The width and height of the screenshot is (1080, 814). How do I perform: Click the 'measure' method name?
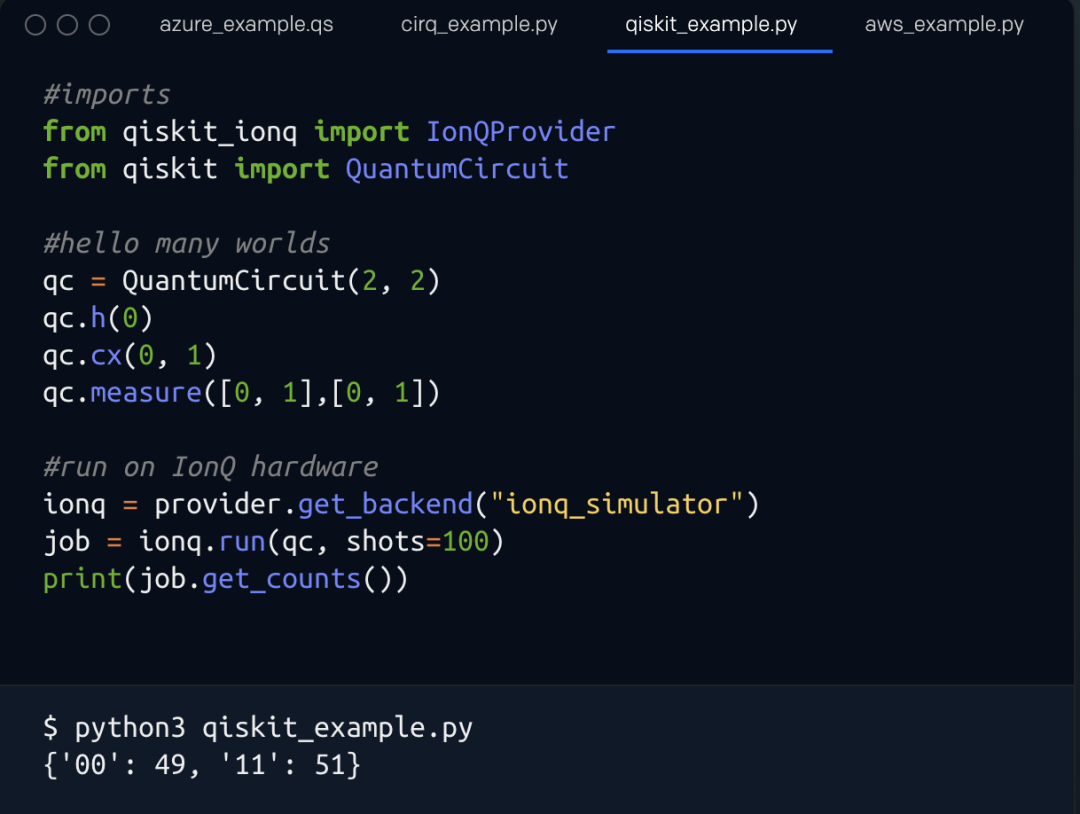point(146,393)
